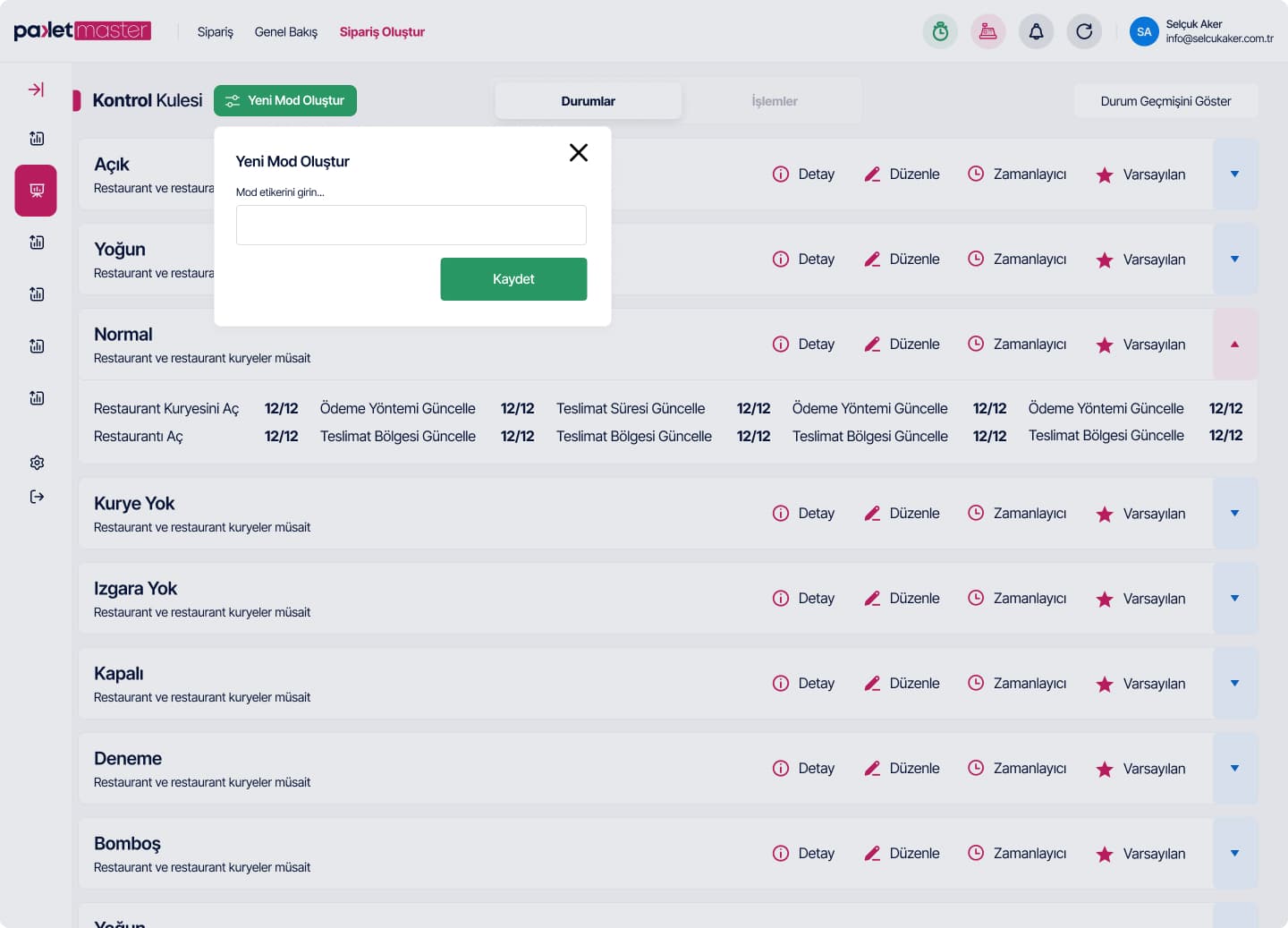The image size is (1288, 928).
Task: Open Zamanlayıcı for Normal mode
Action: click(1017, 344)
